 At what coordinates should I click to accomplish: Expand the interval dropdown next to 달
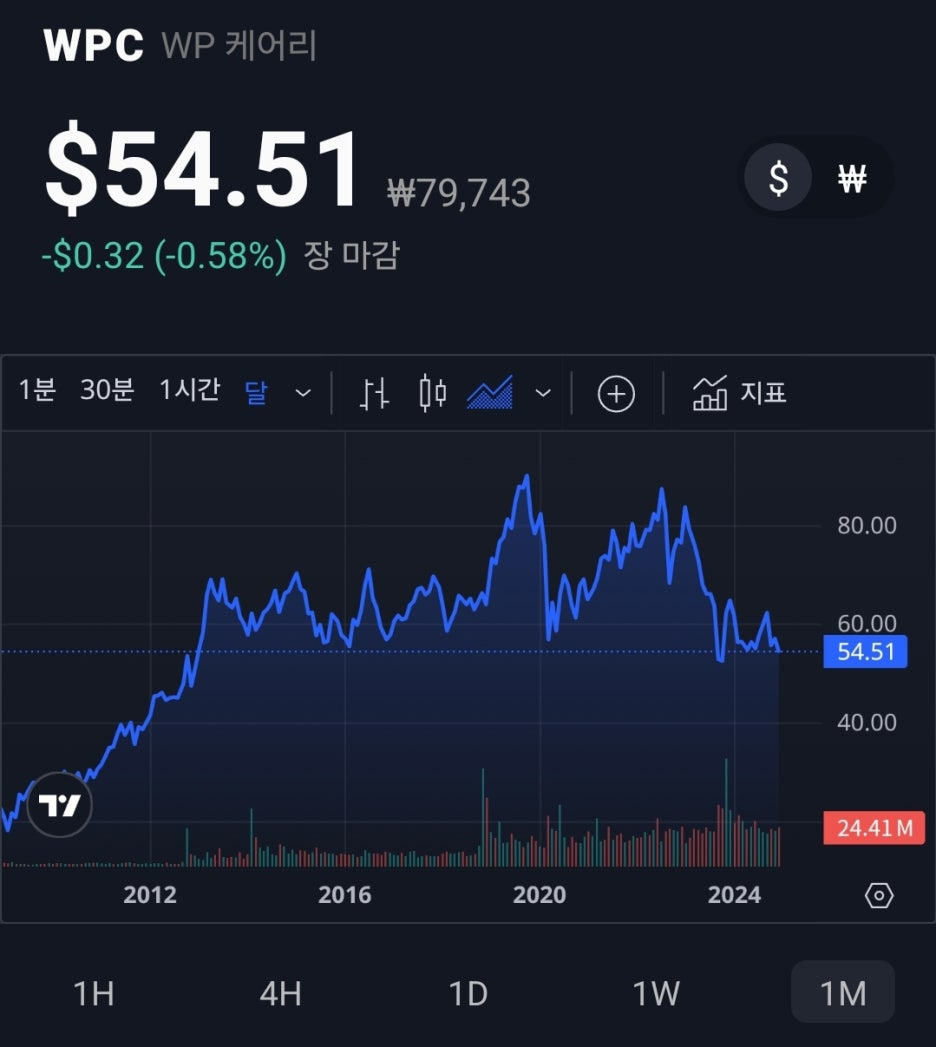303,393
